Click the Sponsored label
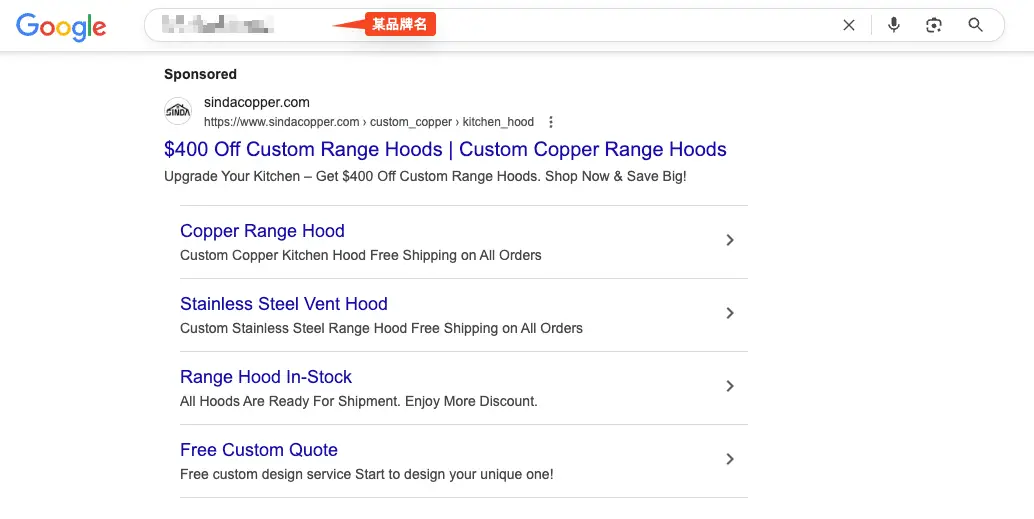Viewport: 1034px width, 519px height. (200, 75)
